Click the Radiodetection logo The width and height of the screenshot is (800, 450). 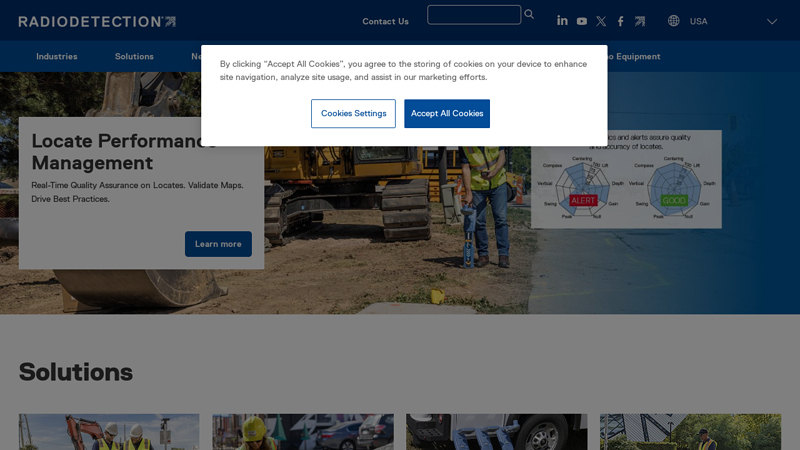tap(97, 21)
